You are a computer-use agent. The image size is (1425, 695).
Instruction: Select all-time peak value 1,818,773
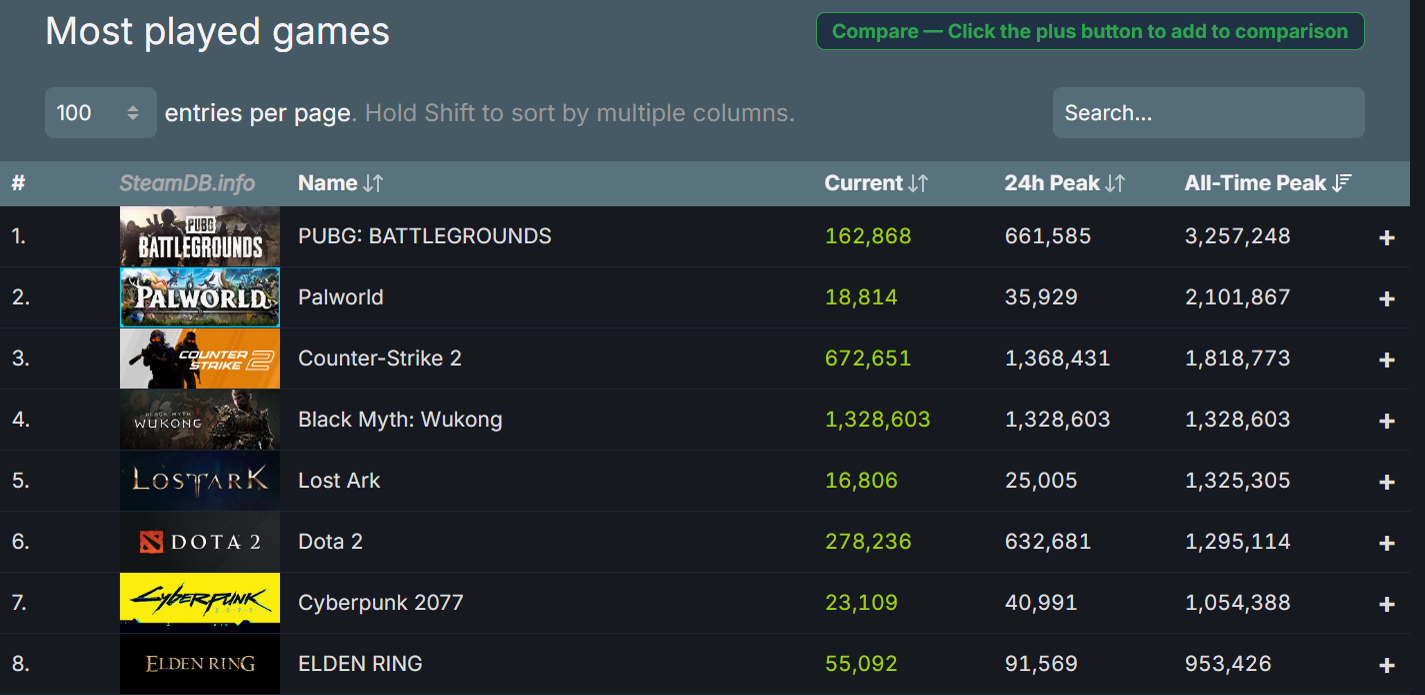coord(1238,358)
